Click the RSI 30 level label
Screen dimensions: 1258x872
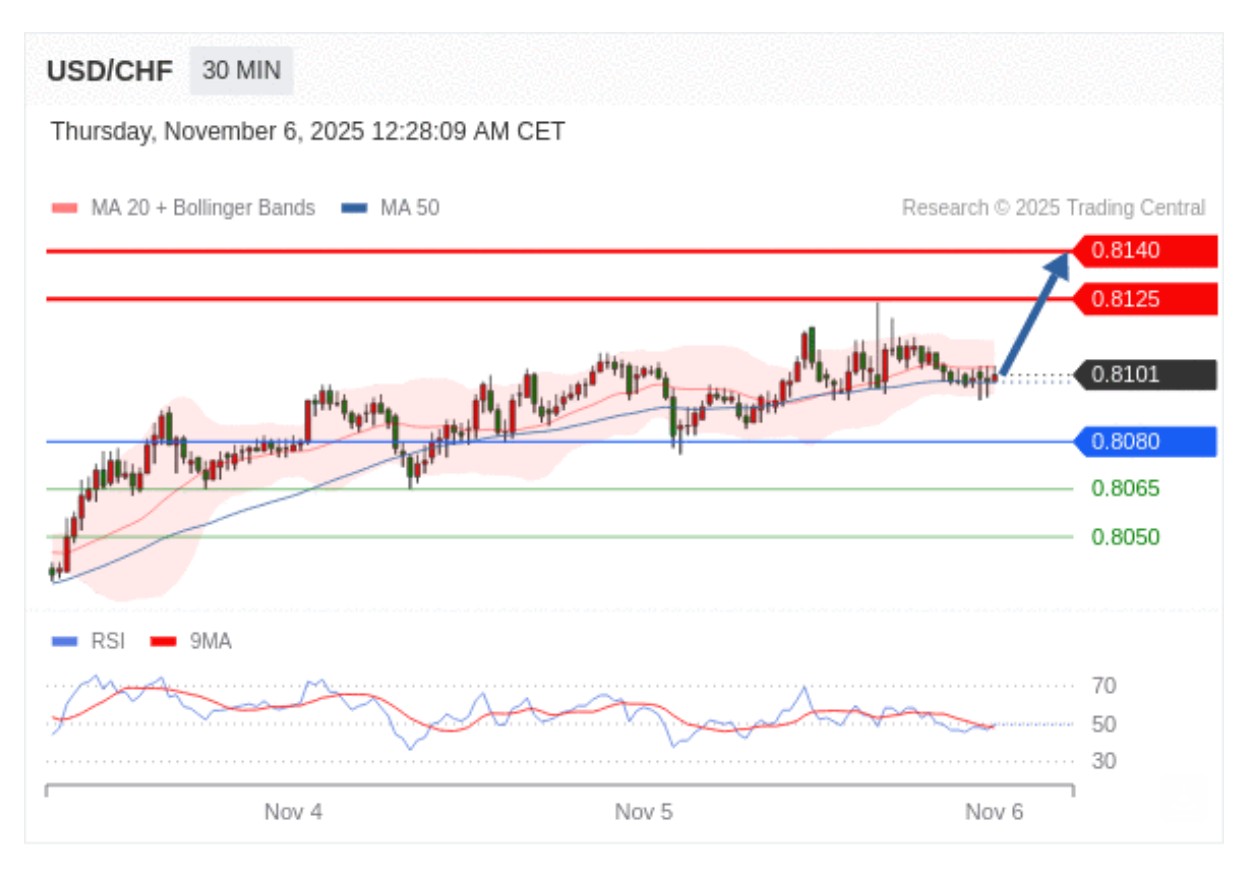[x=1104, y=761]
